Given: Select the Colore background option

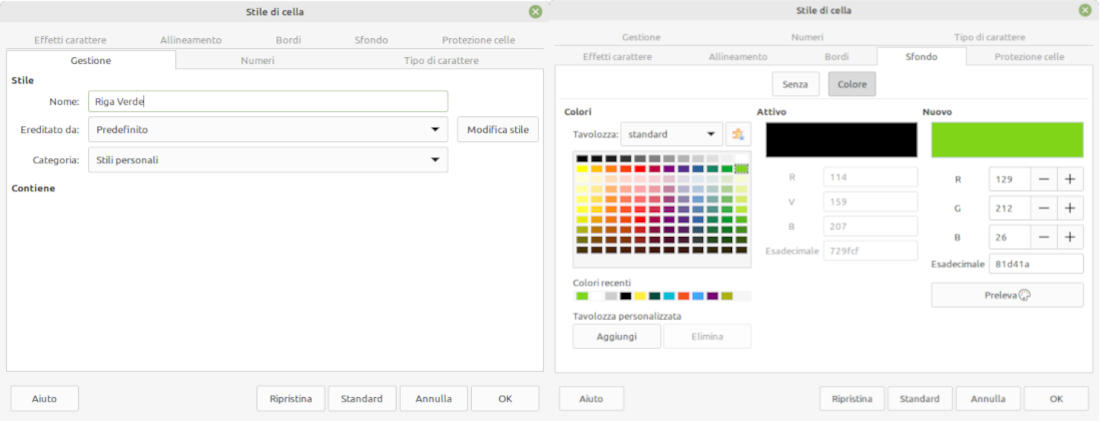Looking at the screenshot, I should click(852, 84).
